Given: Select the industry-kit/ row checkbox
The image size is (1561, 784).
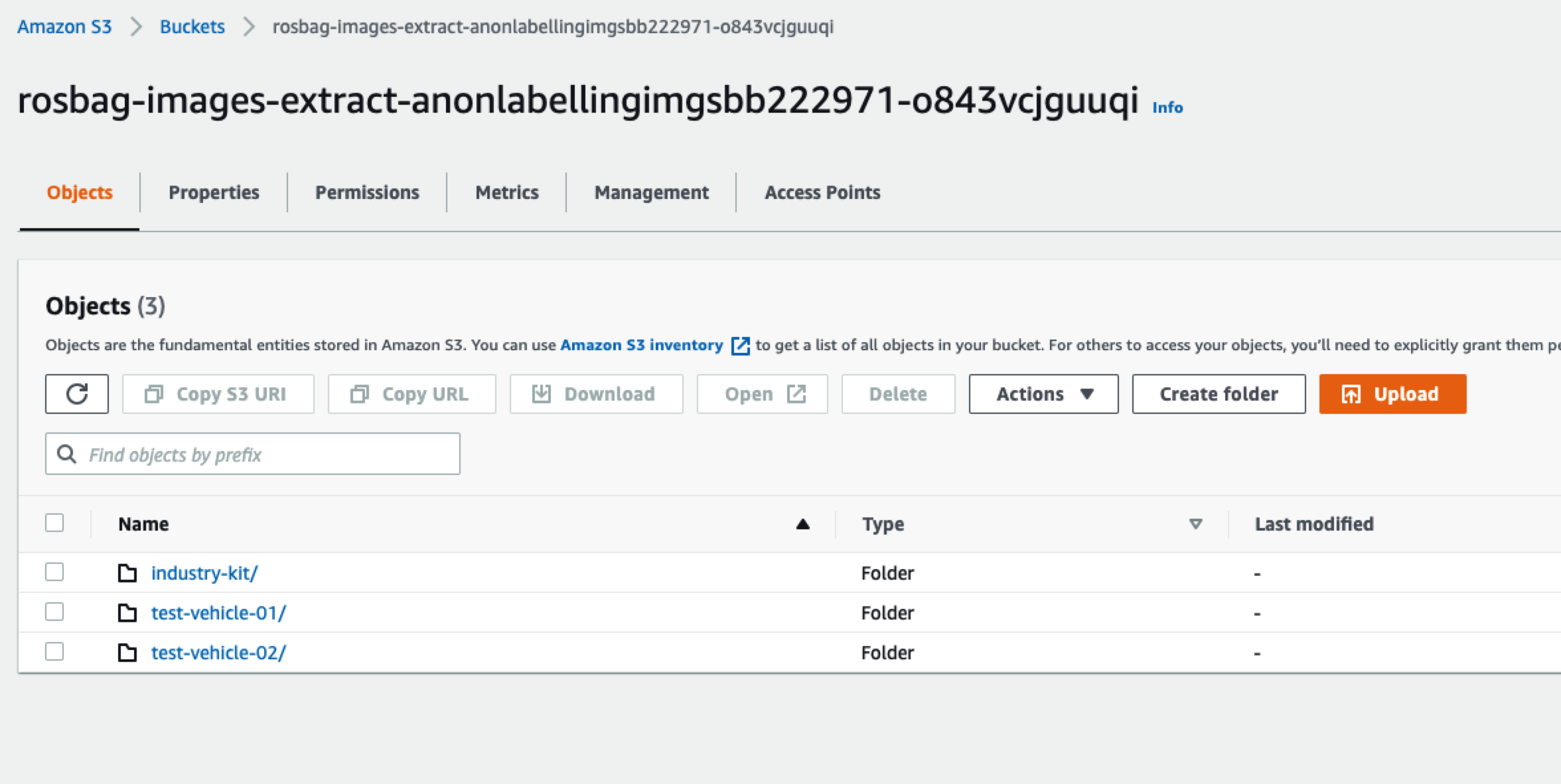Looking at the screenshot, I should [x=54, y=572].
